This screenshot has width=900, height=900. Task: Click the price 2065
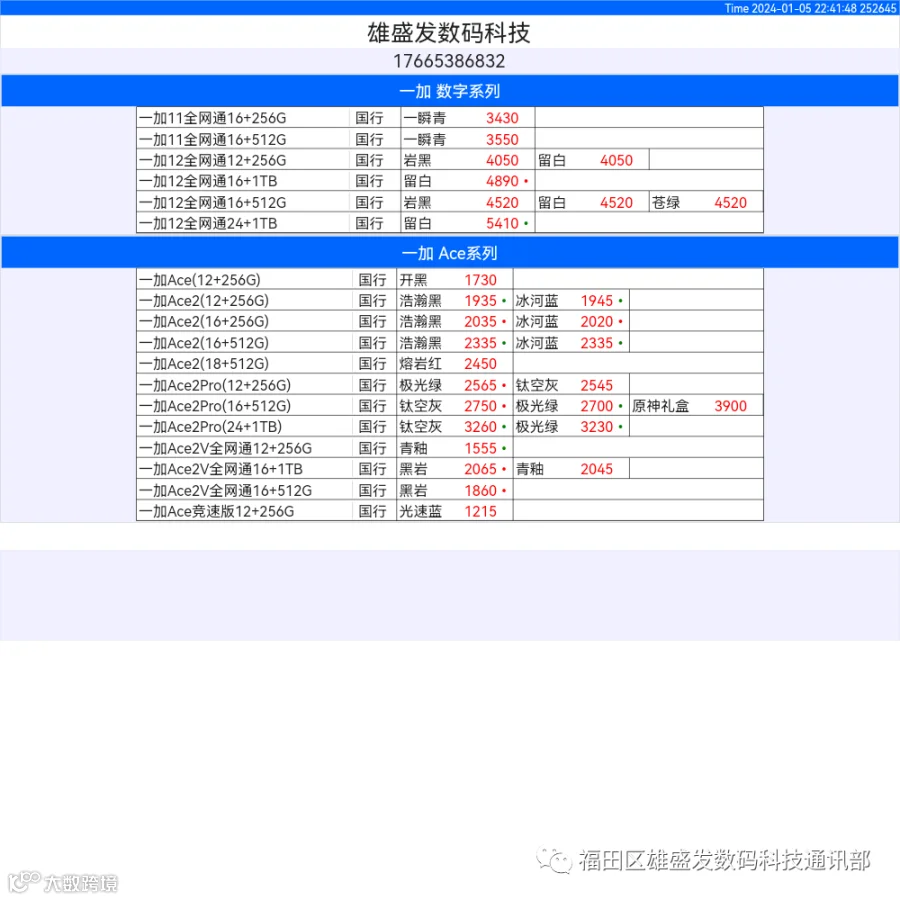(480, 469)
